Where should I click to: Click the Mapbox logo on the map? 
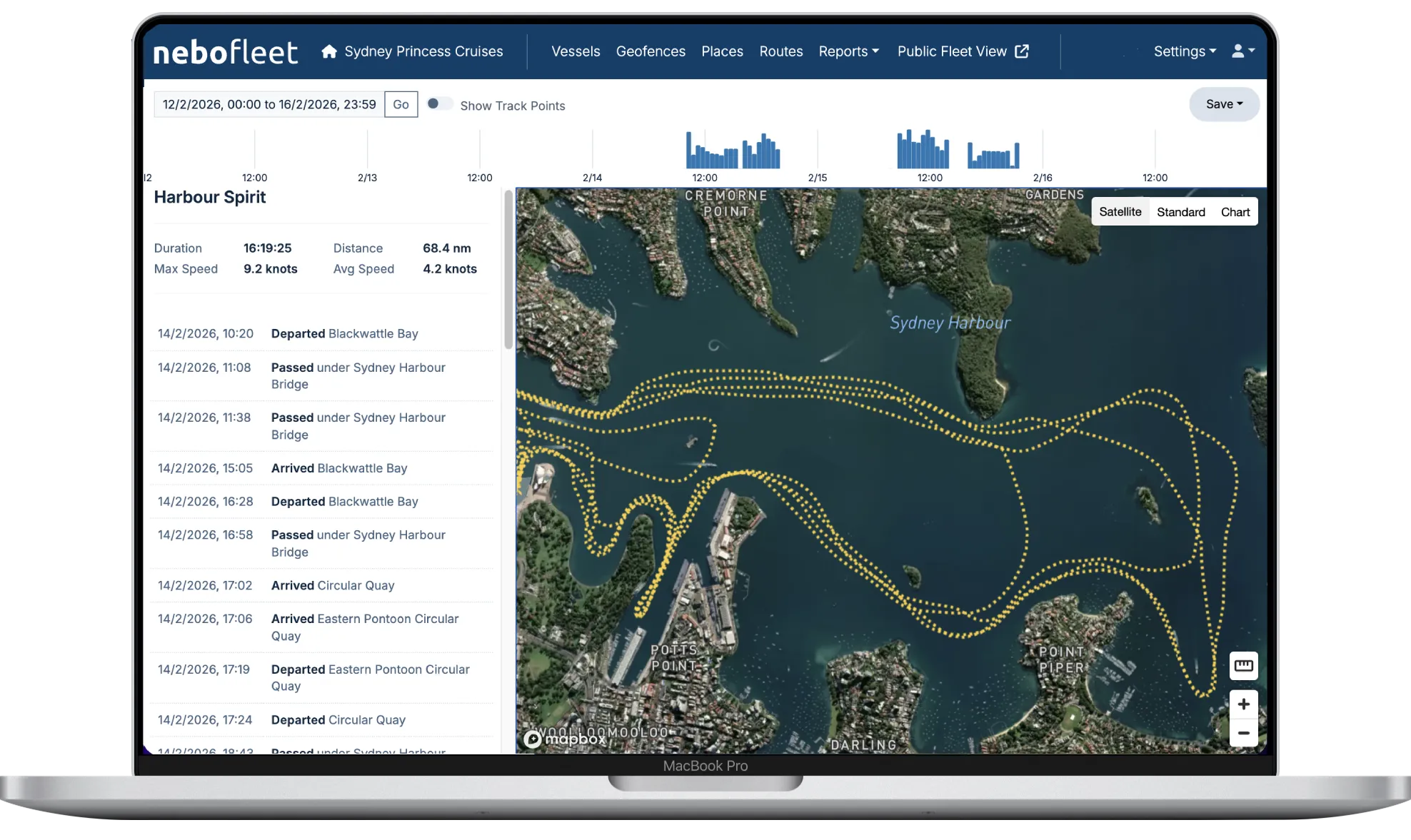565,739
